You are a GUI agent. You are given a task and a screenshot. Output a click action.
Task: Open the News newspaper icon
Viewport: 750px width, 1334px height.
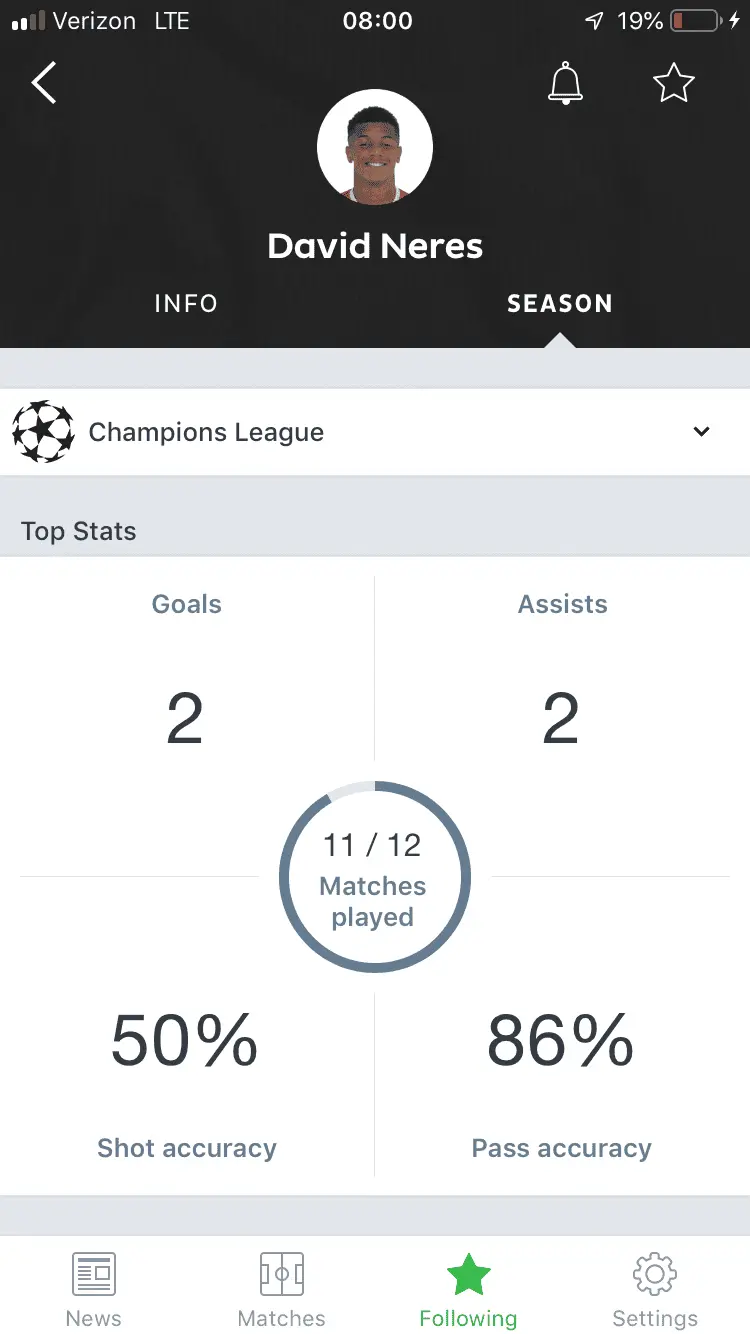pyautogui.click(x=94, y=1274)
